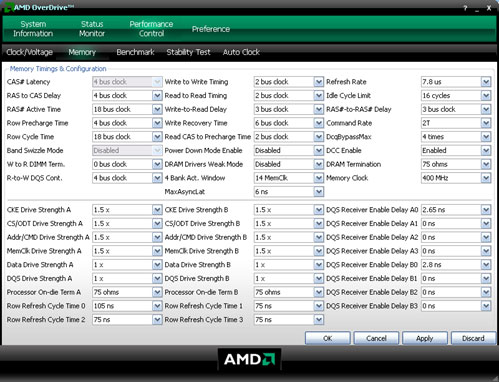Open the Stability Test sub-tab
The image size is (499, 382).
click(x=188, y=52)
